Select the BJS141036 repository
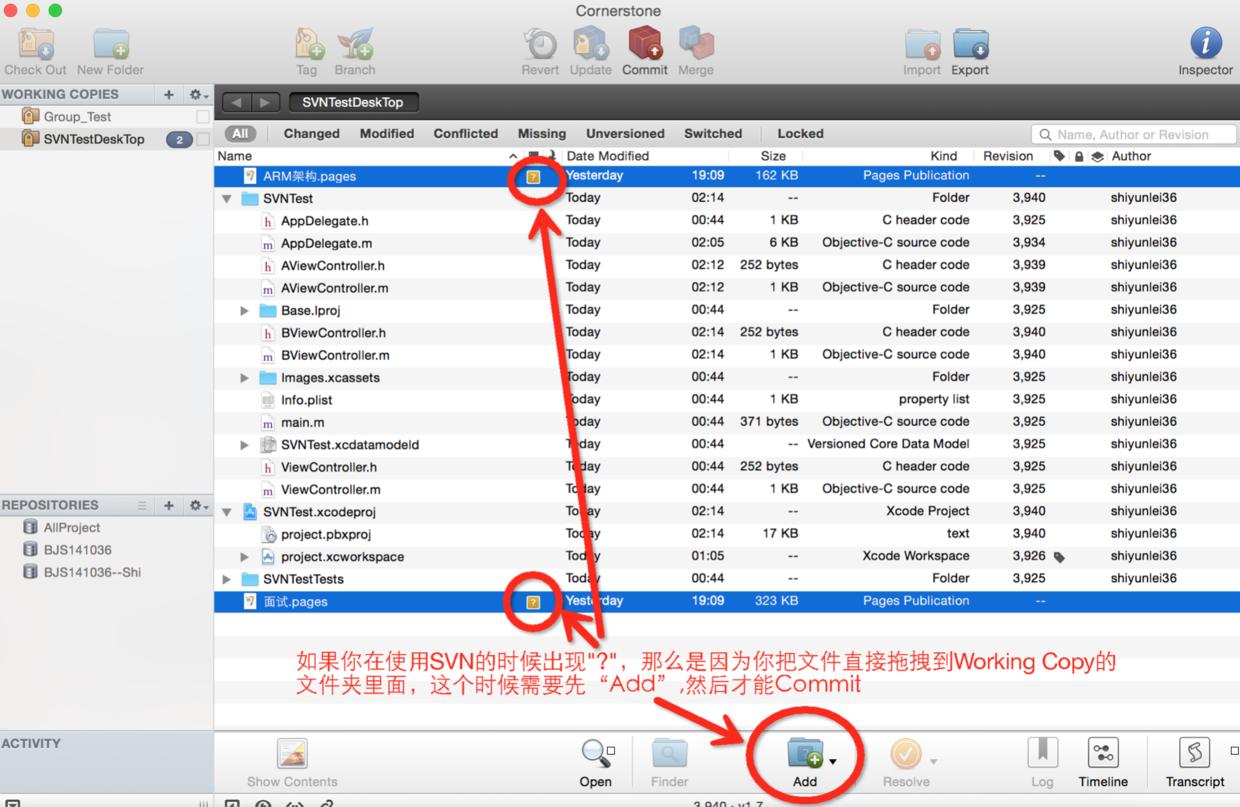 coord(77,550)
